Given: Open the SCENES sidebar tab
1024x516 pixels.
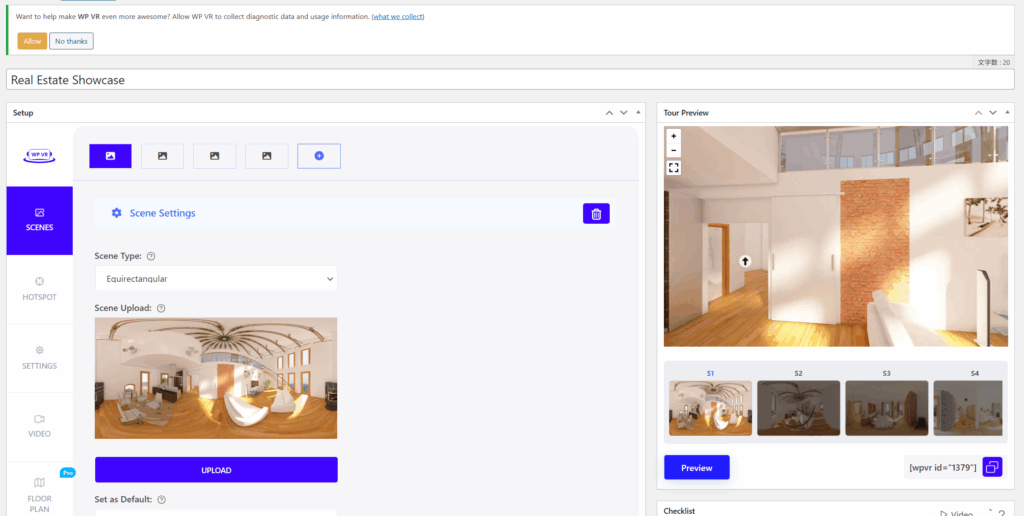Looking at the screenshot, I should [x=40, y=220].
